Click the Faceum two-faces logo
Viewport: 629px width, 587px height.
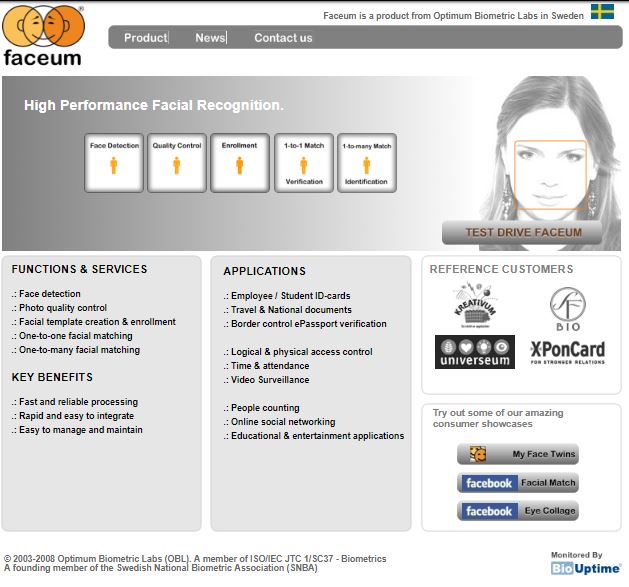pyautogui.click(x=43, y=35)
